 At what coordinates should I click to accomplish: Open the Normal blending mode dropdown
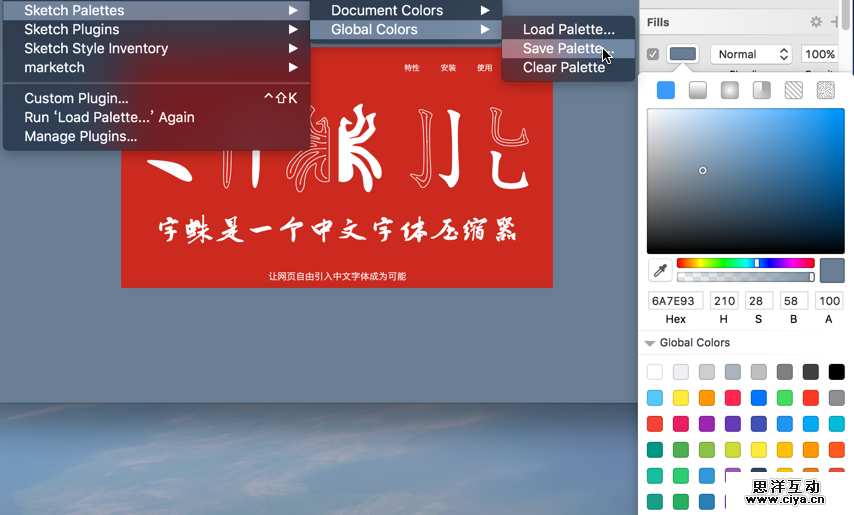[751, 54]
